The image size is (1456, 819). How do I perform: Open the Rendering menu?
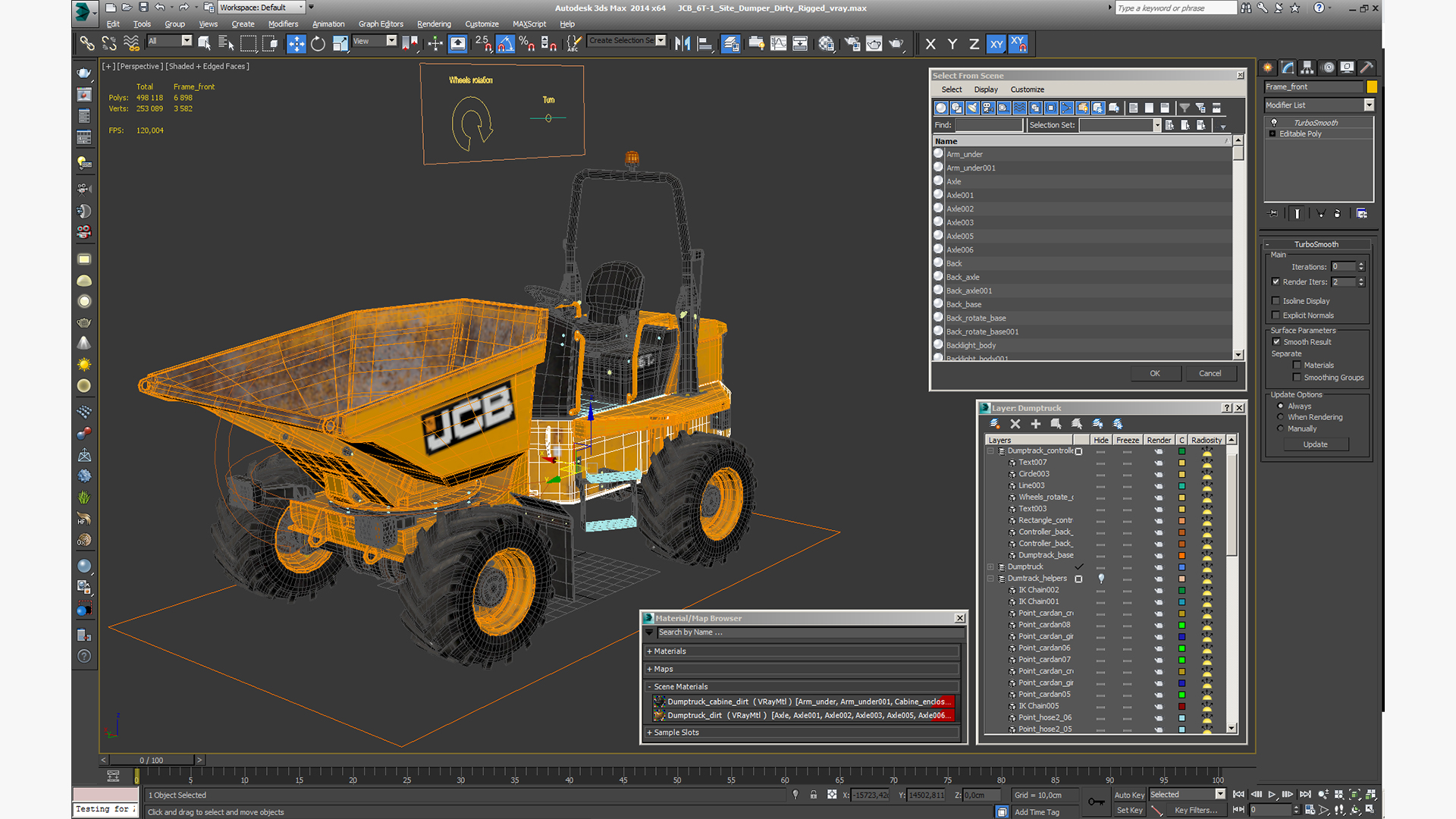[434, 24]
